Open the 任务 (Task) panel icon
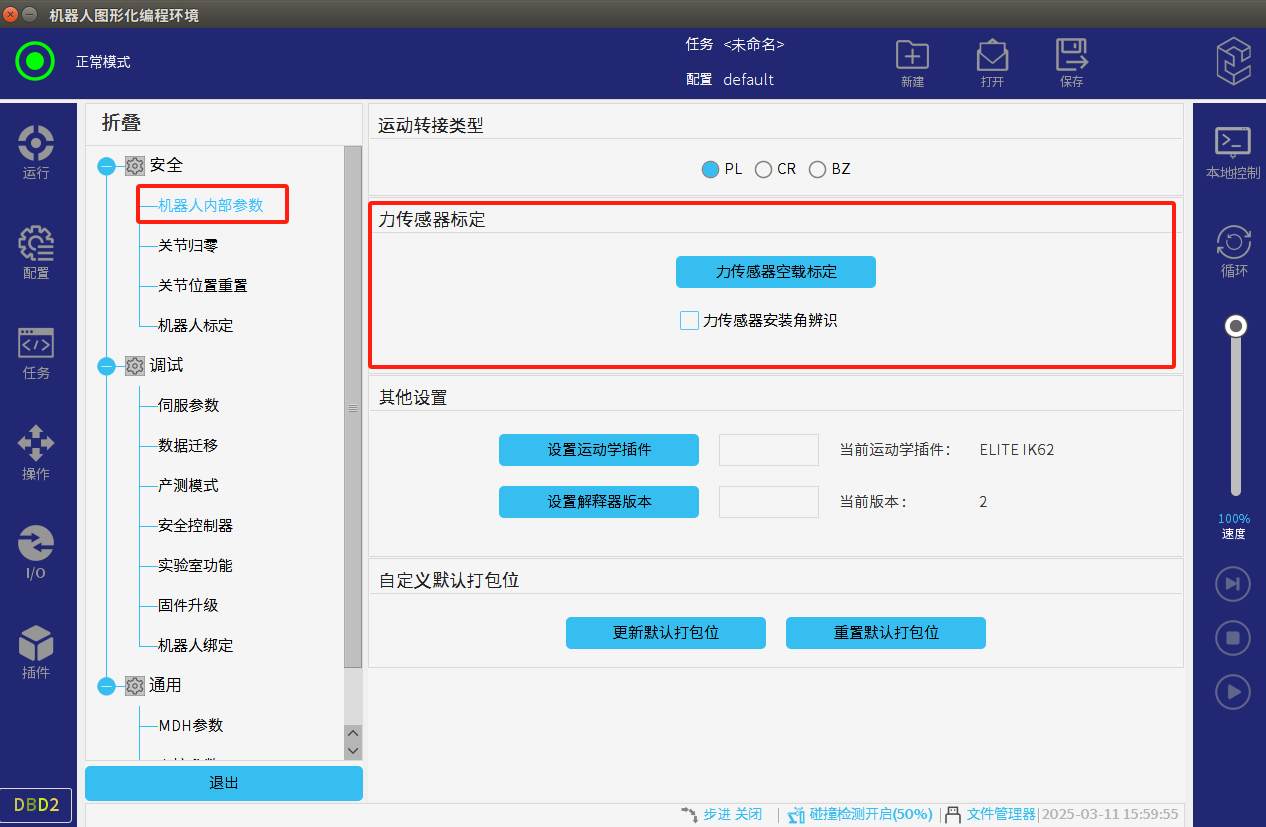1266x827 pixels. (36, 344)
